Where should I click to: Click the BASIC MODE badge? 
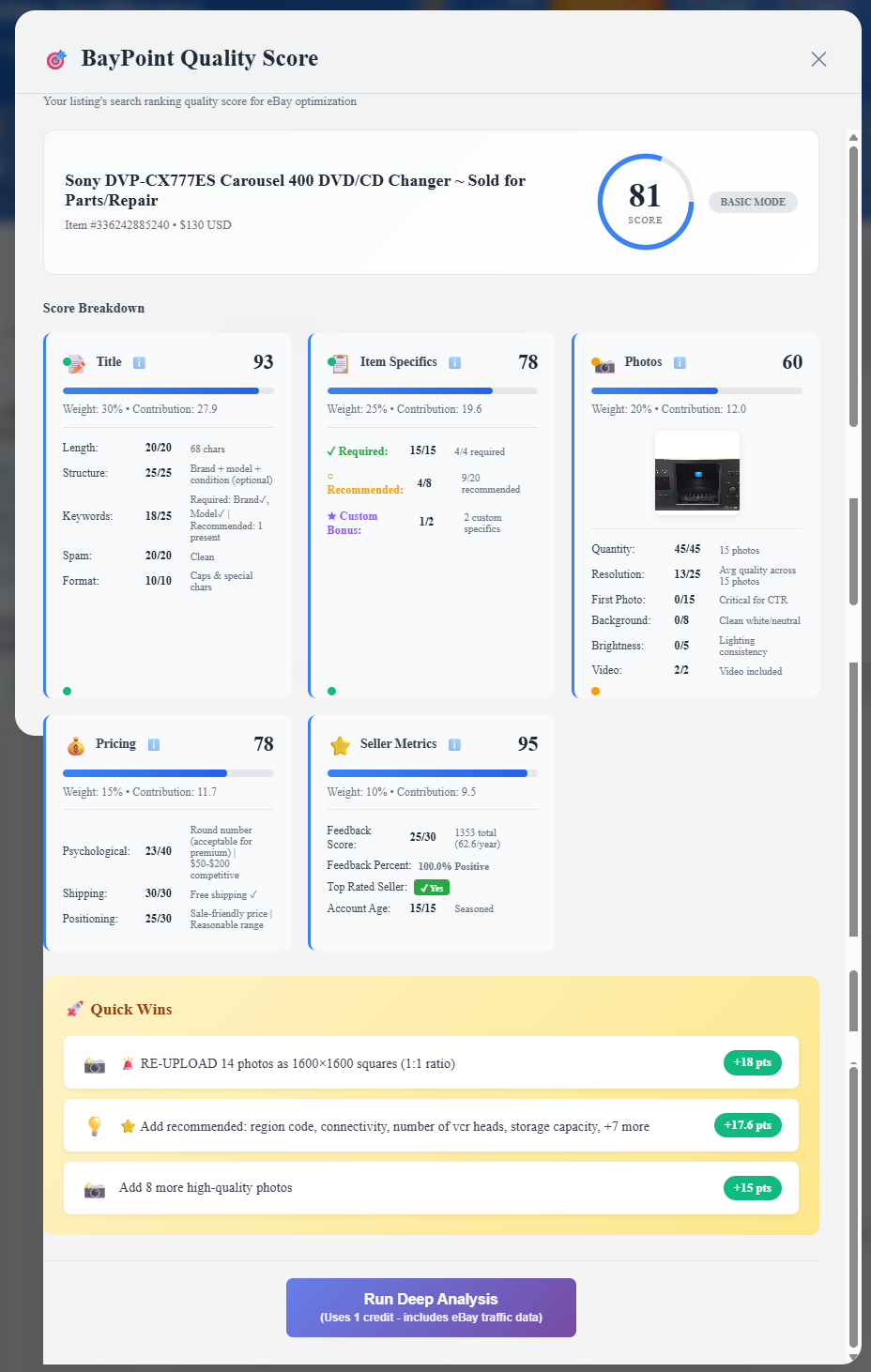click(x=753, y=202)
